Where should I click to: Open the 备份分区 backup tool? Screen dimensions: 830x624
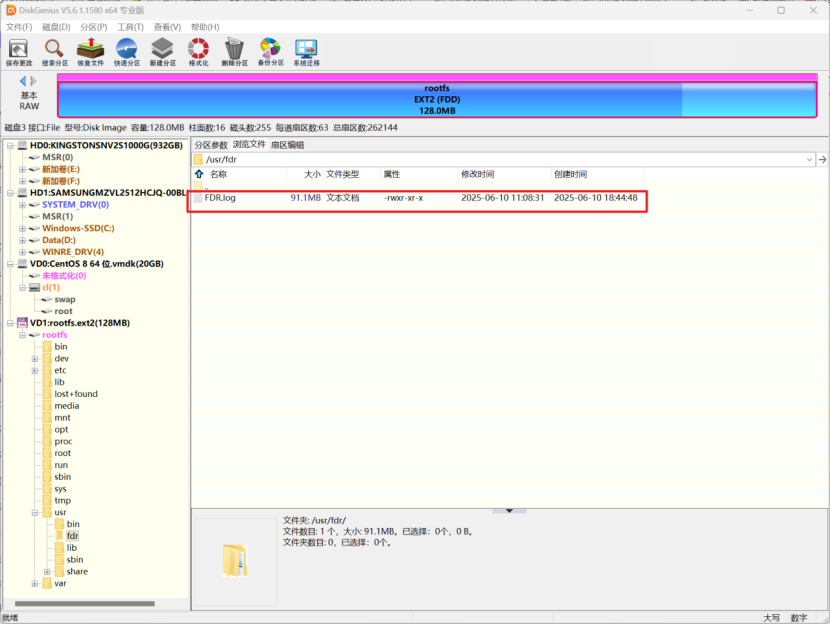click(270, 51)
